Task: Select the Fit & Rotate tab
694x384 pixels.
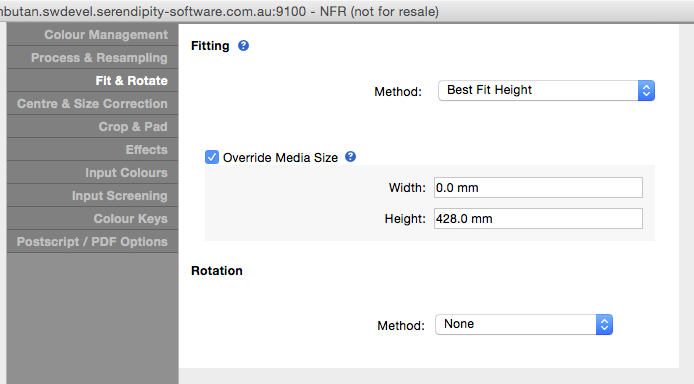Action: click(x=93, y=81)
